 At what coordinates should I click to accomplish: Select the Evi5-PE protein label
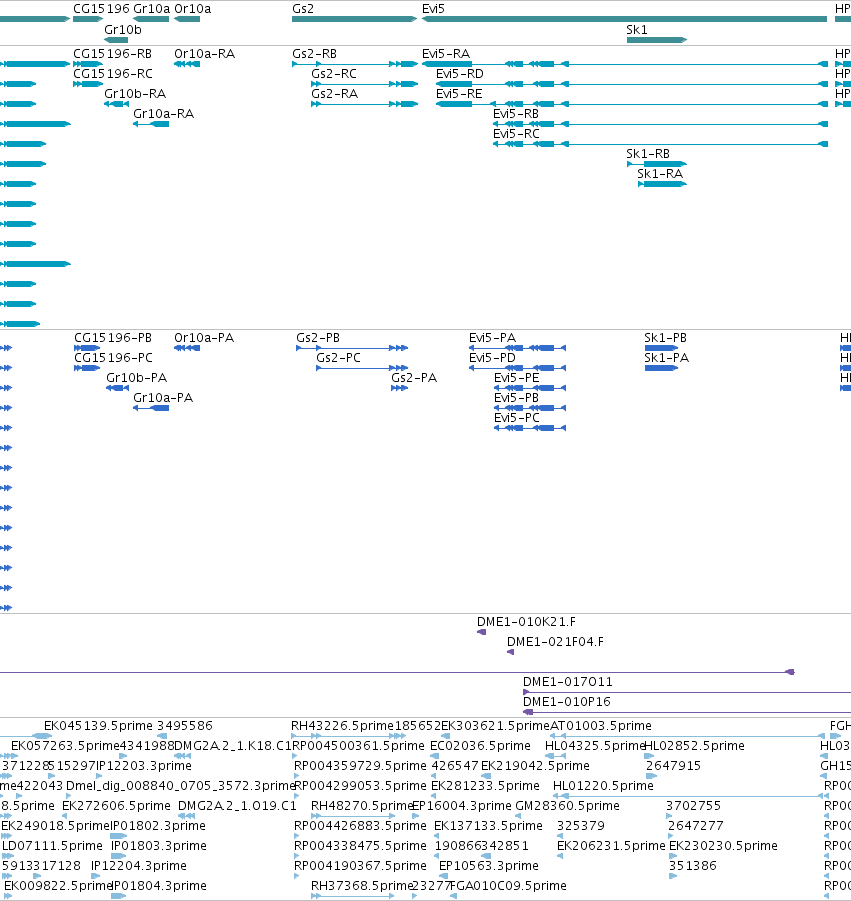[517, 378]
